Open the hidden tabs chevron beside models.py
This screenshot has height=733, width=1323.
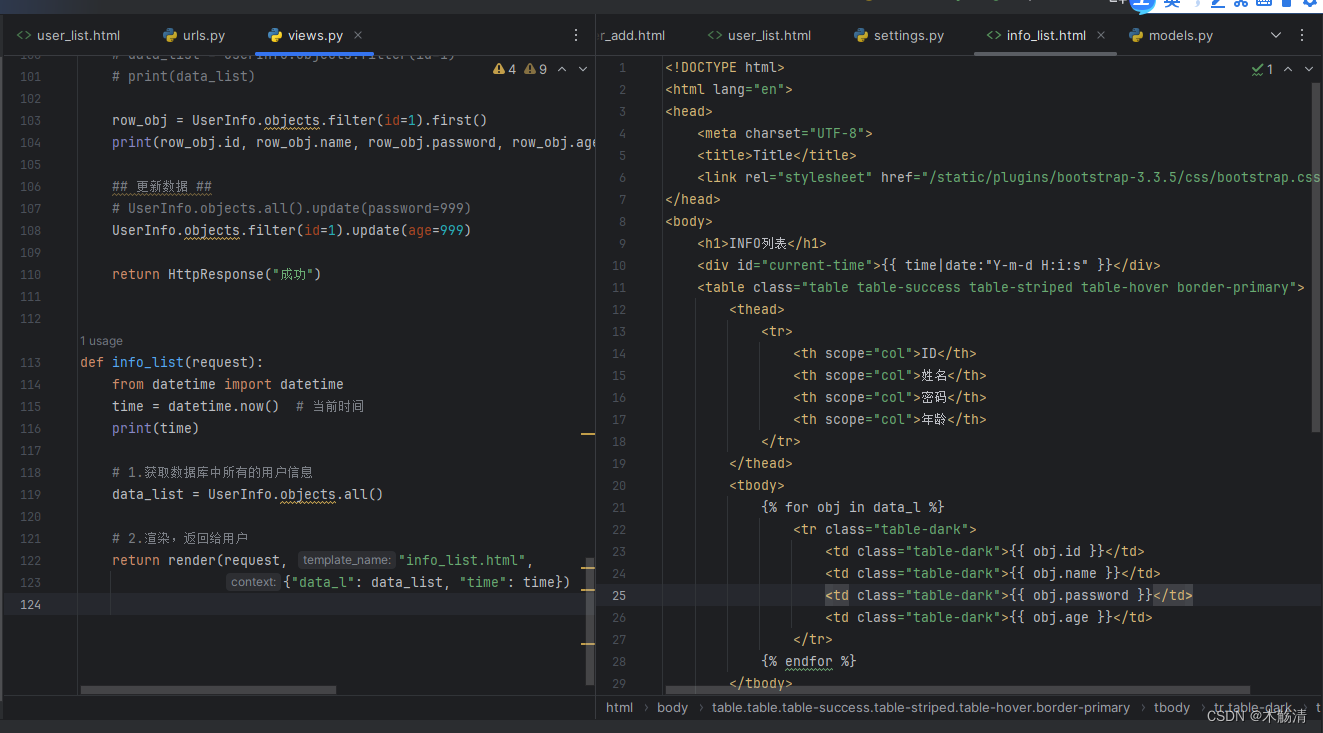coord(1276,34)
